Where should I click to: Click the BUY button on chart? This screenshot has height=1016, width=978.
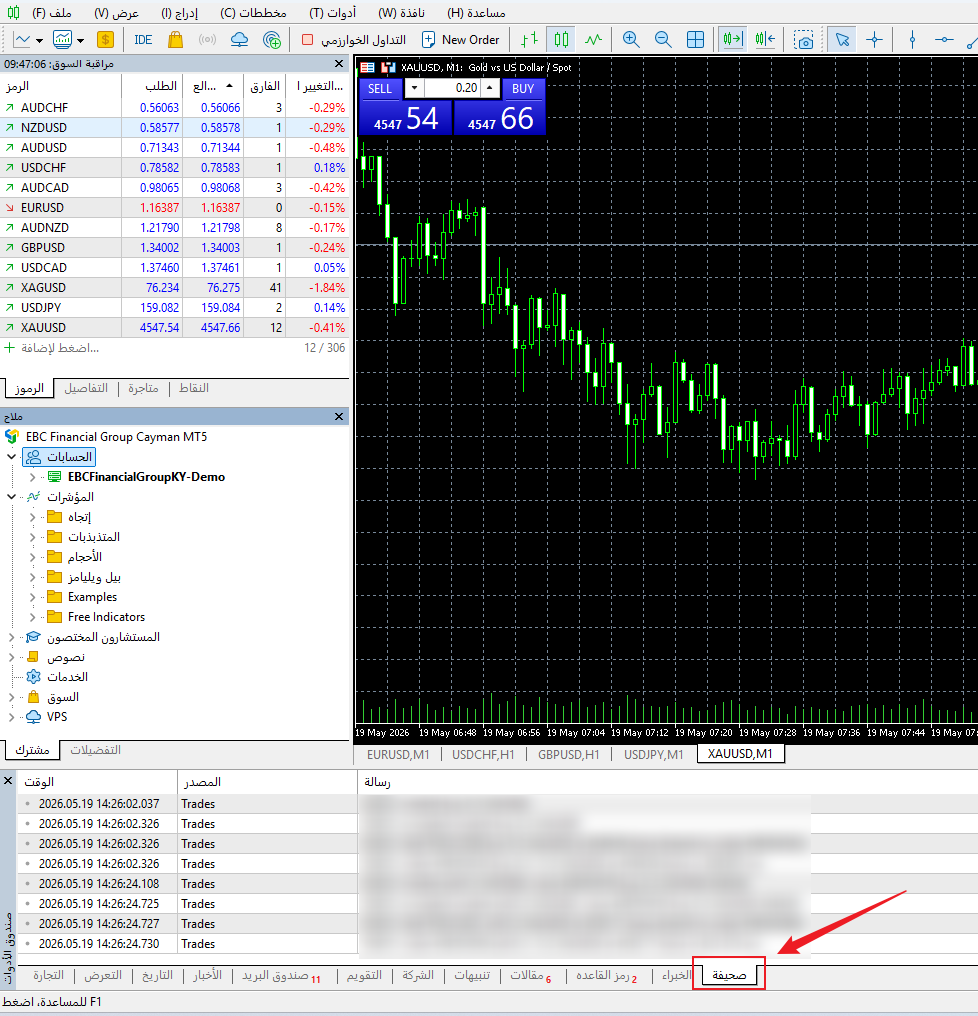tap(523, 89)
